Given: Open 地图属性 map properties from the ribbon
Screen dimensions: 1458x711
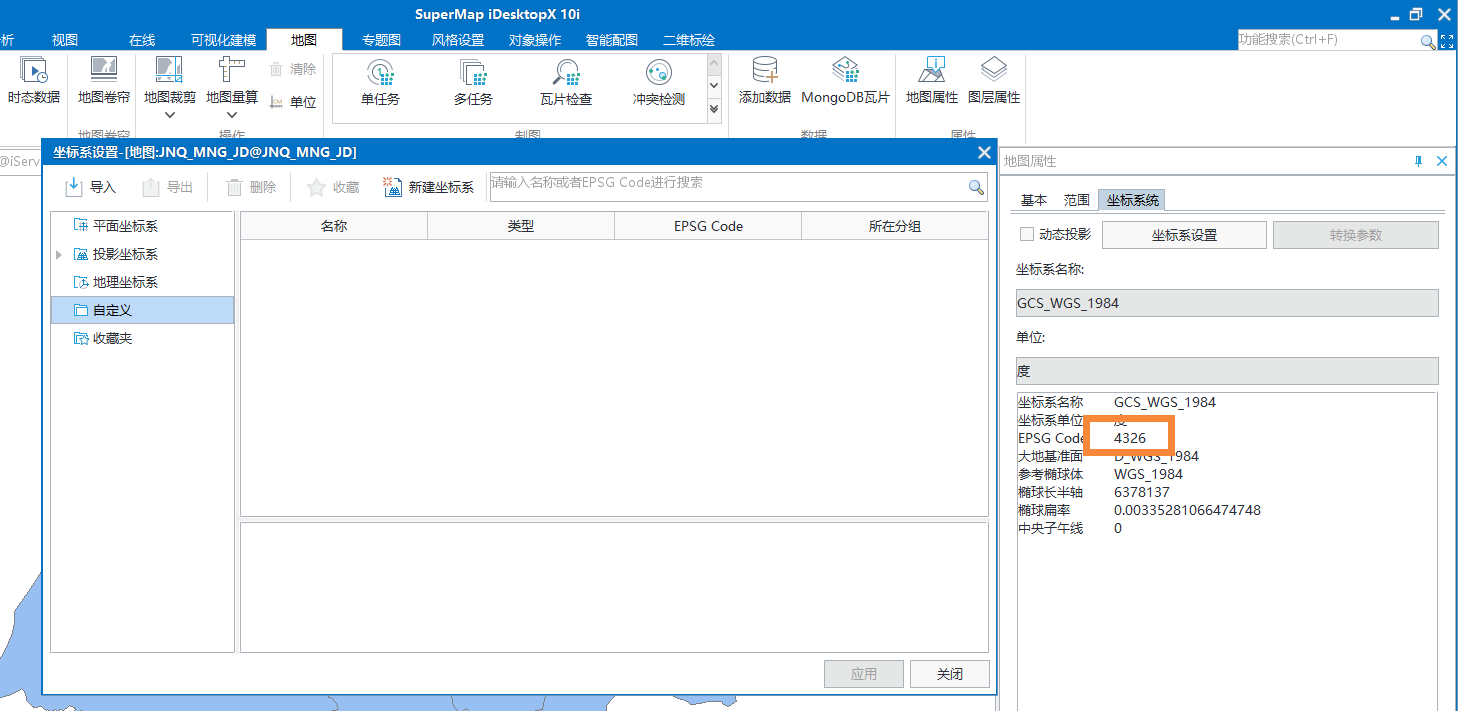Looking at the screenshot, I should pos(932,81).
